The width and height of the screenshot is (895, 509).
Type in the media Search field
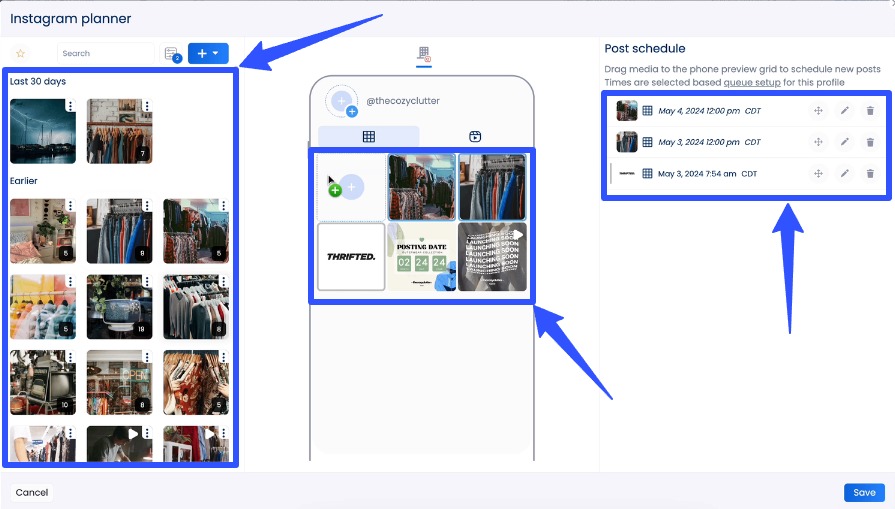coord(104,53)
